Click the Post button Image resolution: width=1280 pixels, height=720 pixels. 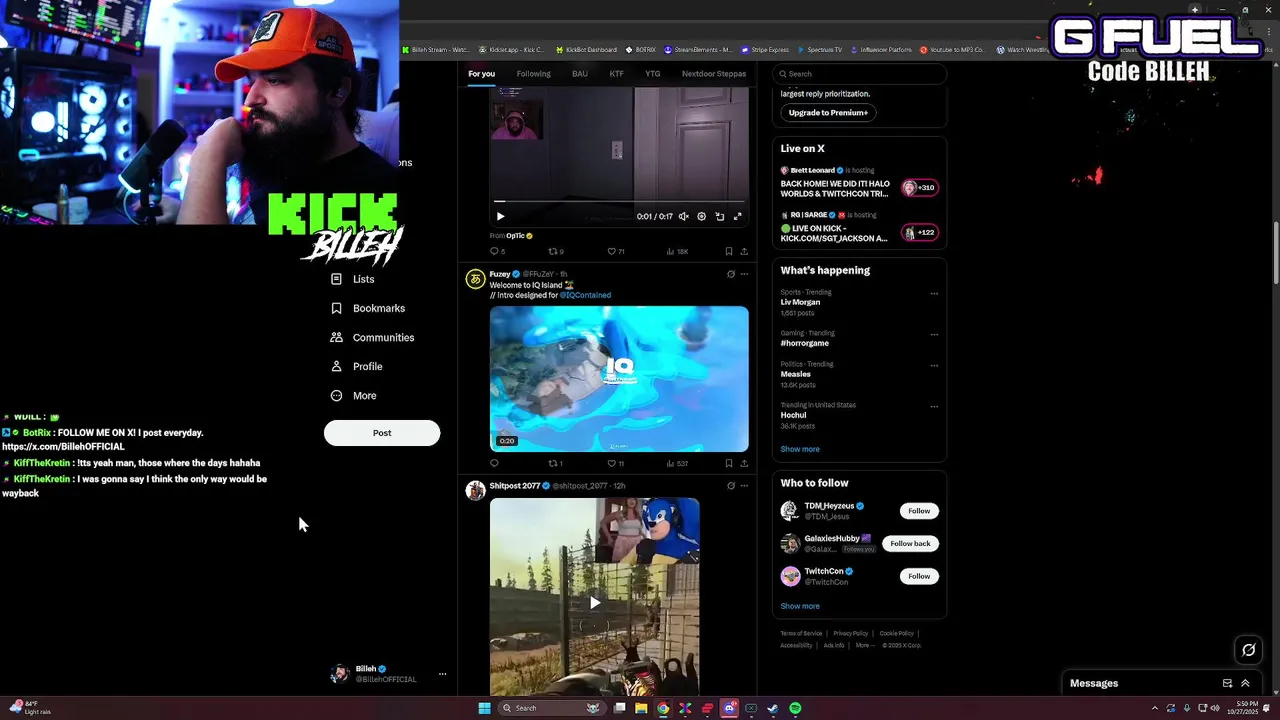click(382, 433)
